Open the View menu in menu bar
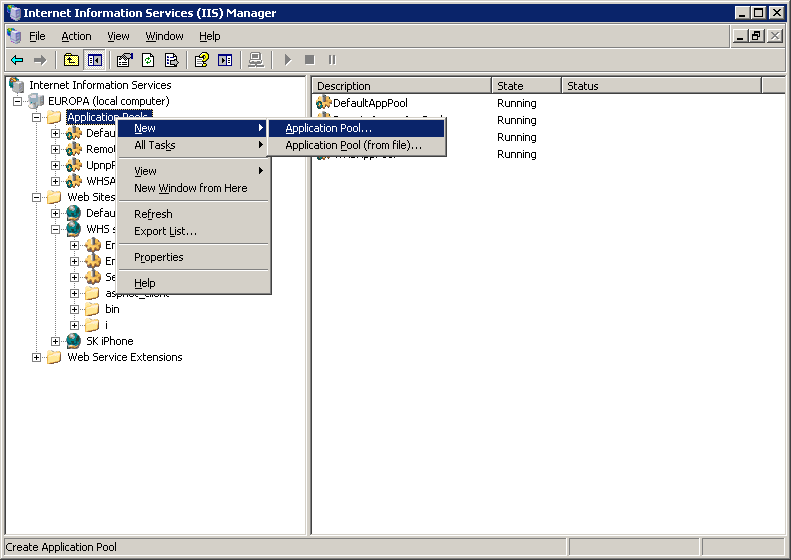Screen dimensions: 791x560 pyautogui.click(x=118, y=36)
